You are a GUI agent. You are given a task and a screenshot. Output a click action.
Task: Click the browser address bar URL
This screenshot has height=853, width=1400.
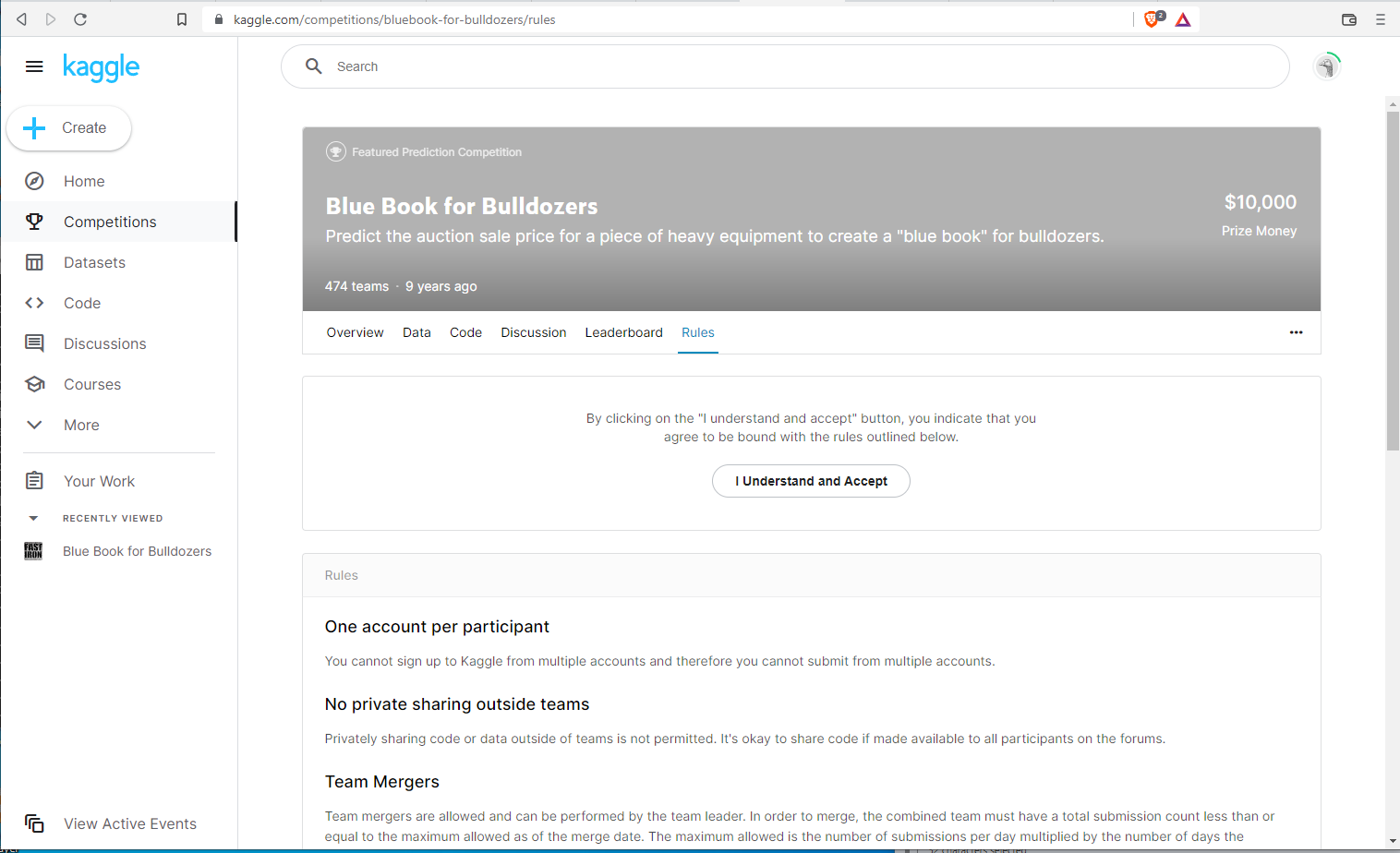coord(394,19)
